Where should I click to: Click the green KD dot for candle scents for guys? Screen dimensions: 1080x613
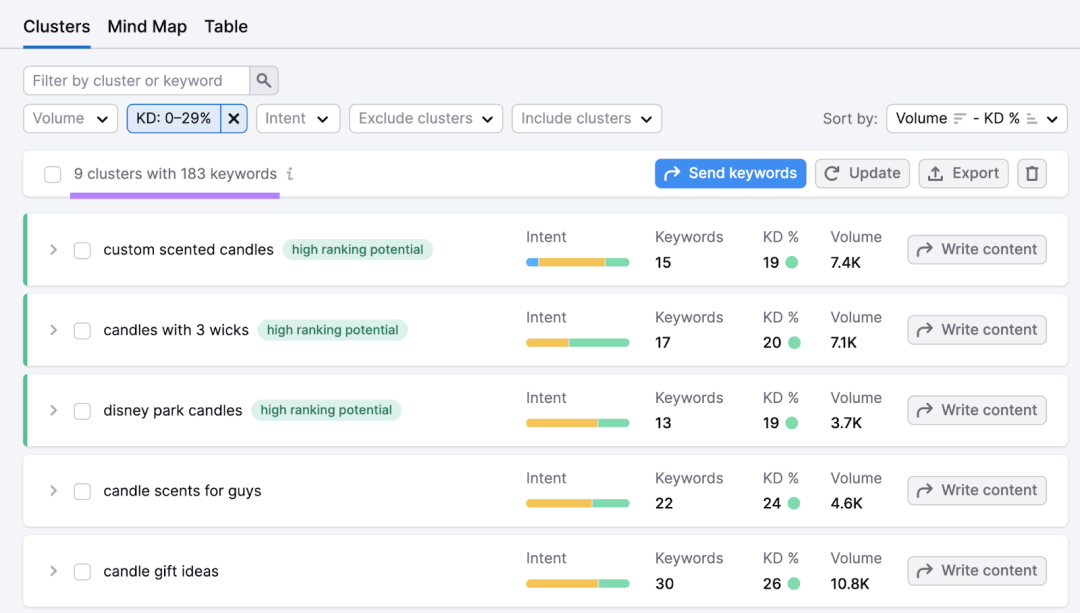[x=794, y=503]
